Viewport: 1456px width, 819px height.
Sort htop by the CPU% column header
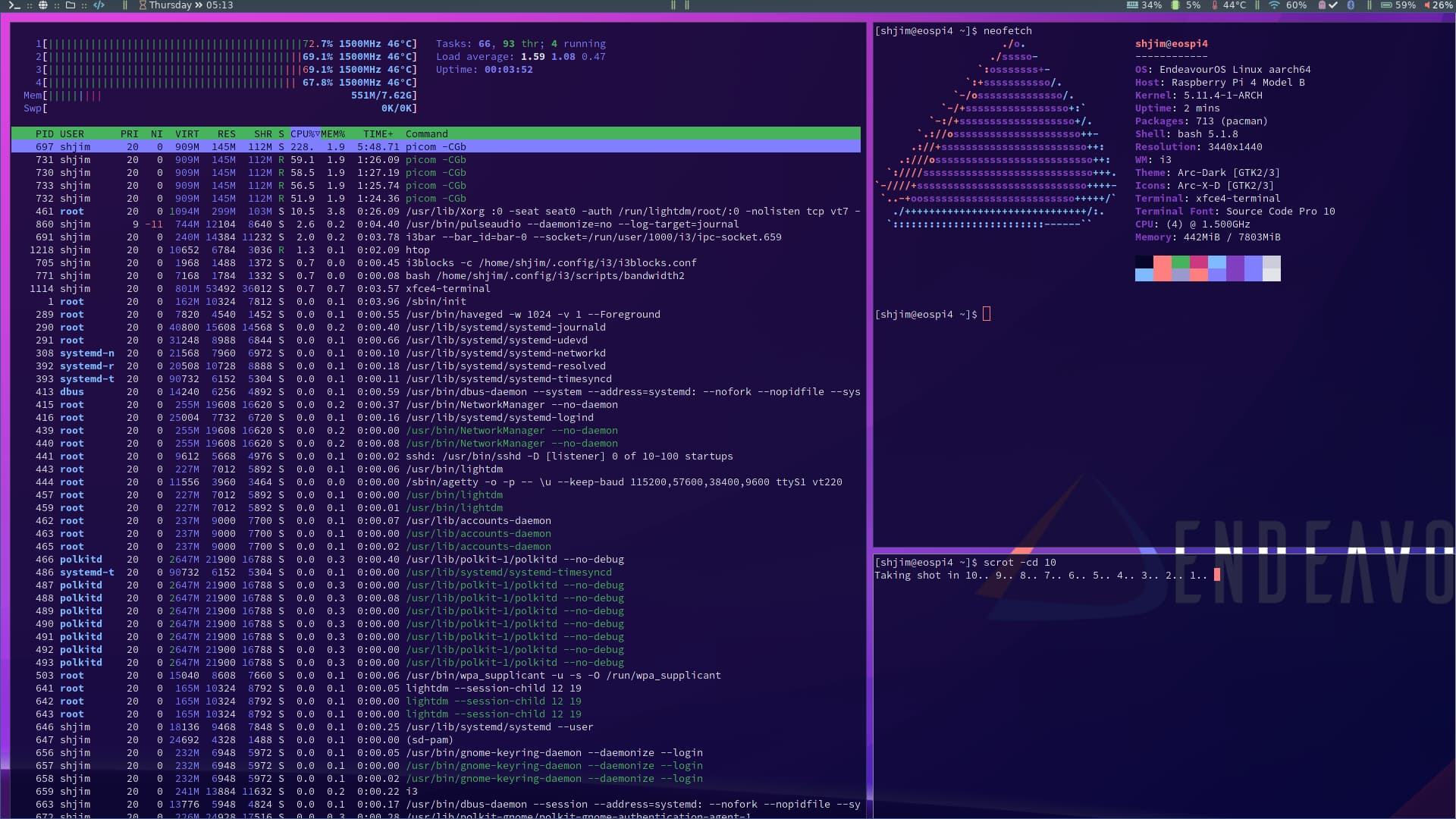pyautogui.click(x=305, y=134)
